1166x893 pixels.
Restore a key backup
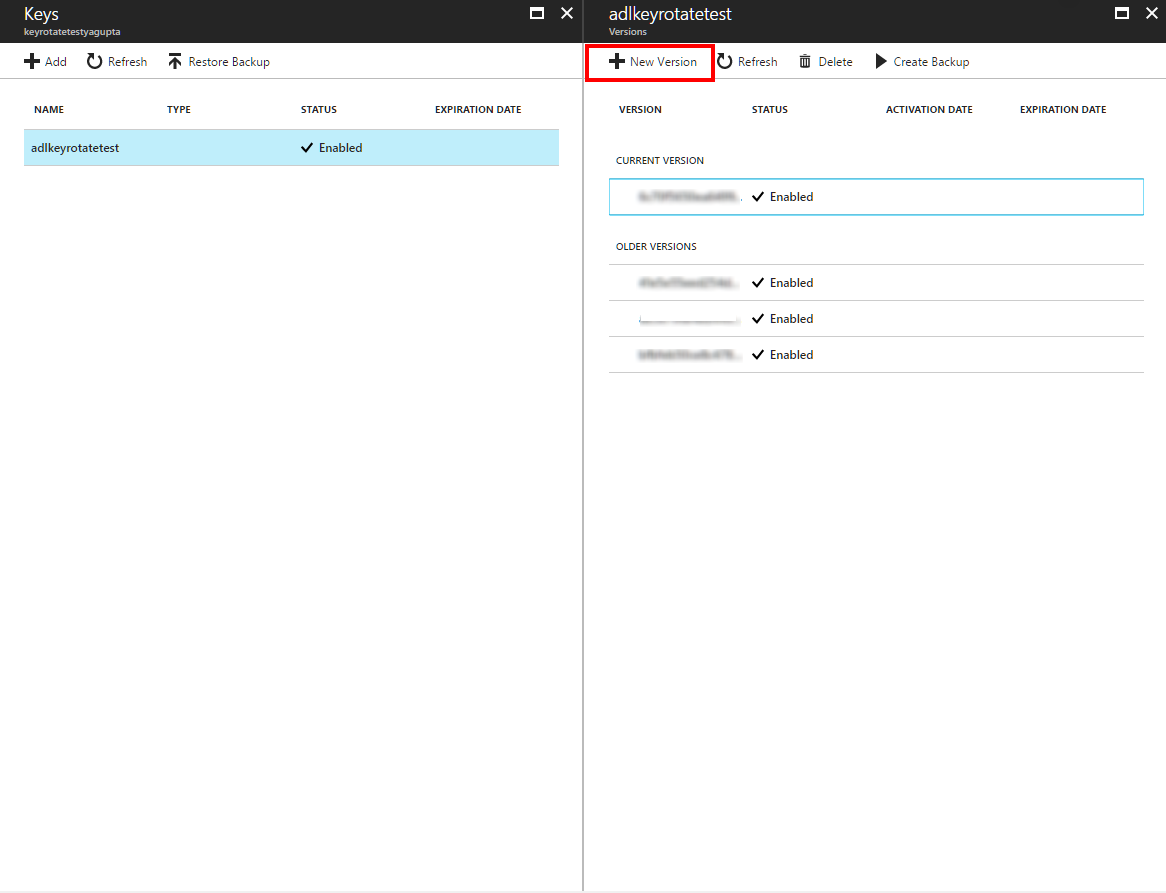[218, 61]
